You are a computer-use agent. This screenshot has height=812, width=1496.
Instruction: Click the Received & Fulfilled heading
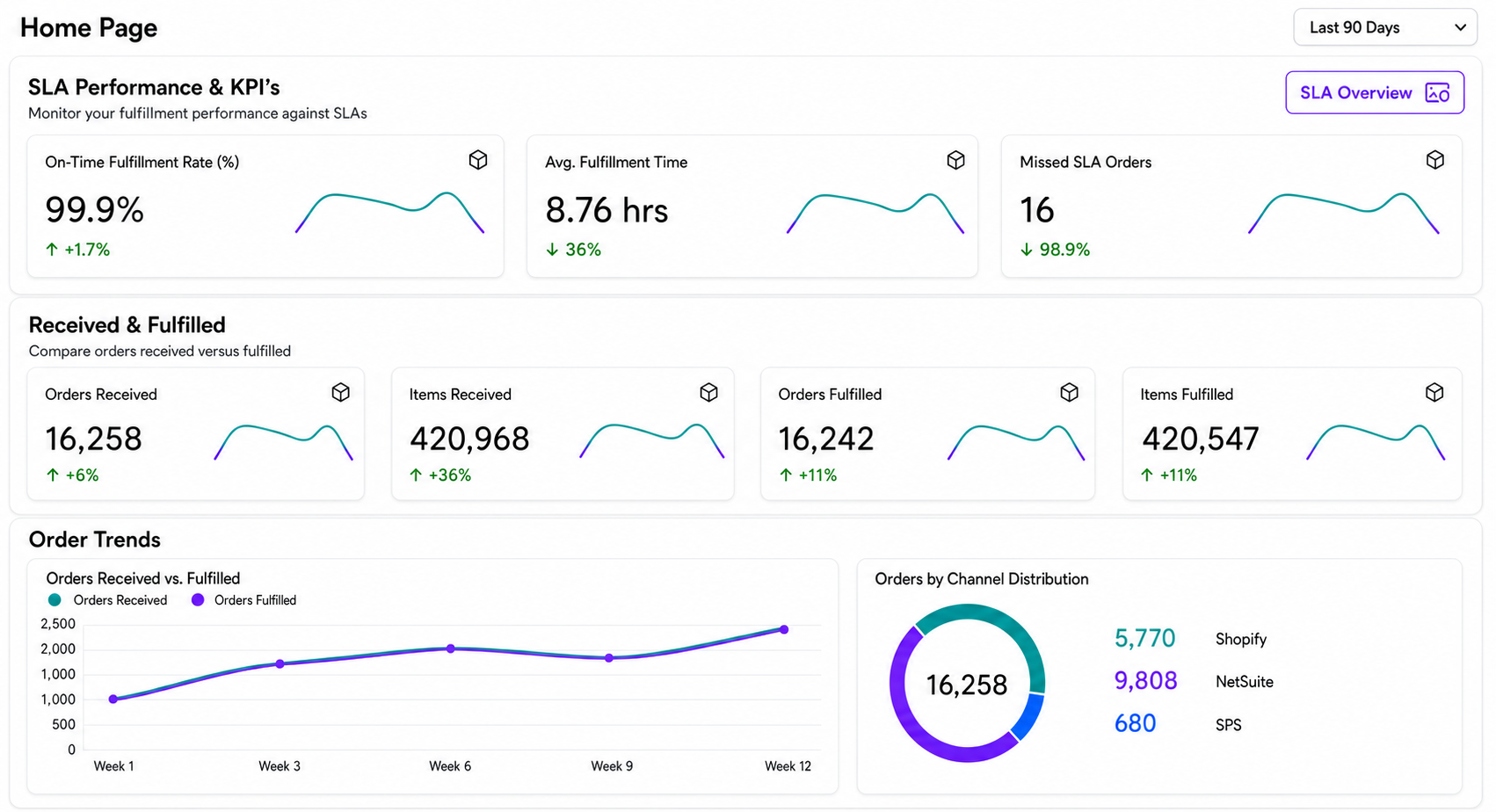click(x=127, y=325)
